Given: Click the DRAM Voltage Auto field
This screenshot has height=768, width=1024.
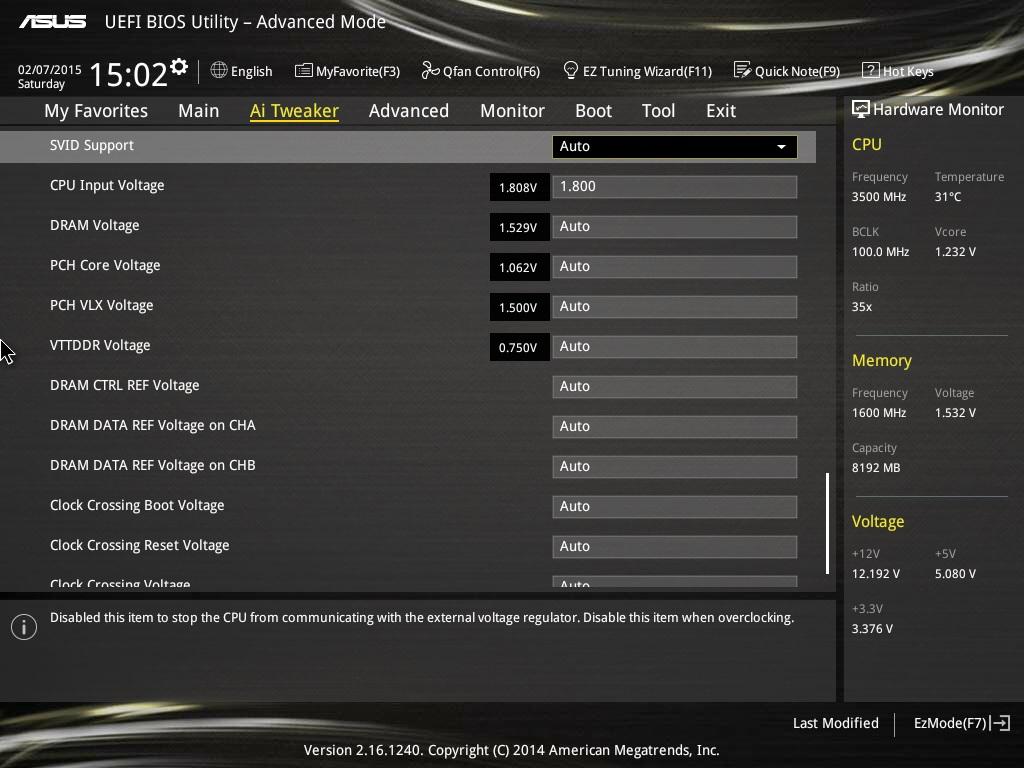Looking at the screenshot, I should (675, 227).
